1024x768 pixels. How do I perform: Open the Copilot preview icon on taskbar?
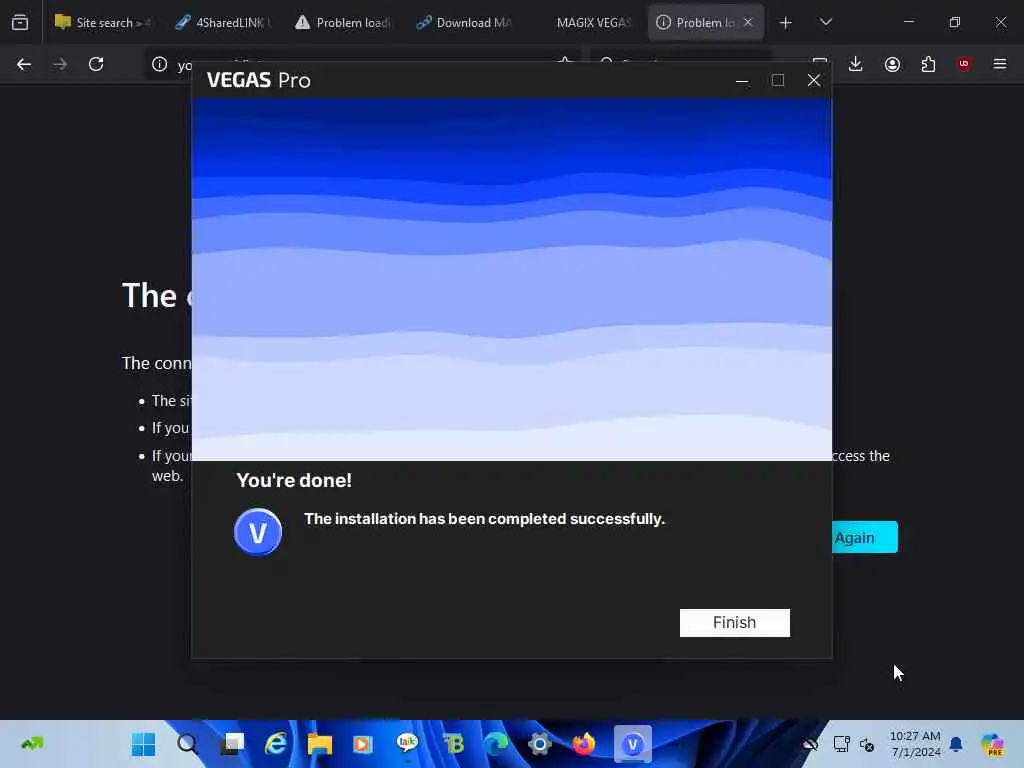click(x=993, y=744)
